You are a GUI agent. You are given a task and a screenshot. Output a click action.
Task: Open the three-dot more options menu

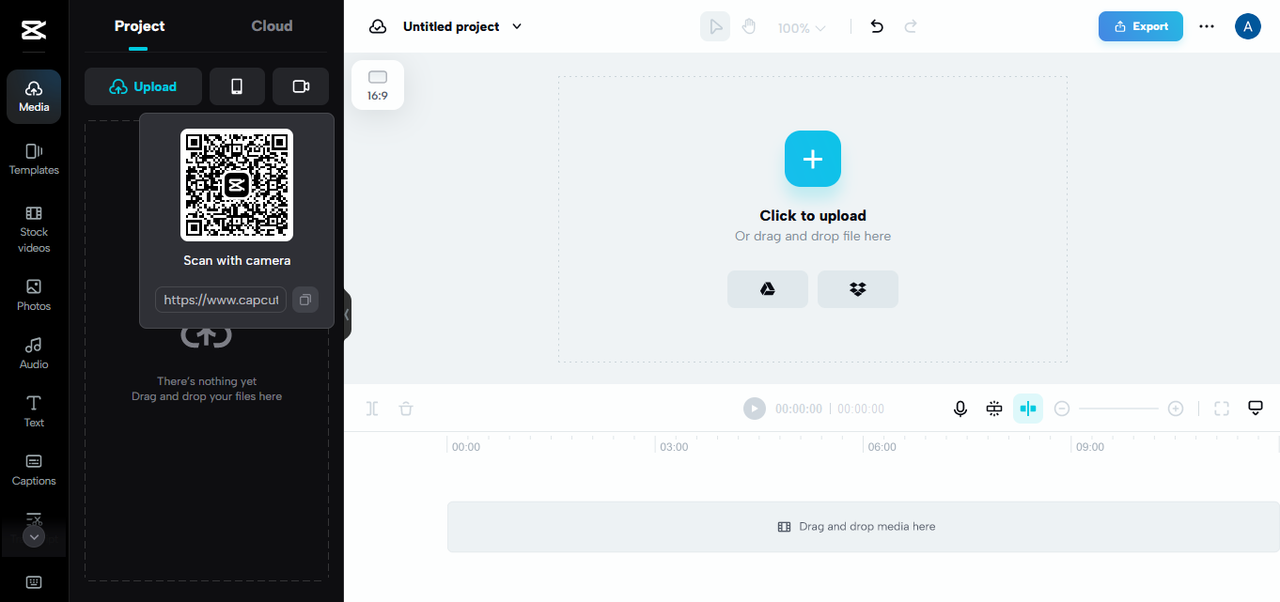pyautogui.click(x=1207, y=27)
